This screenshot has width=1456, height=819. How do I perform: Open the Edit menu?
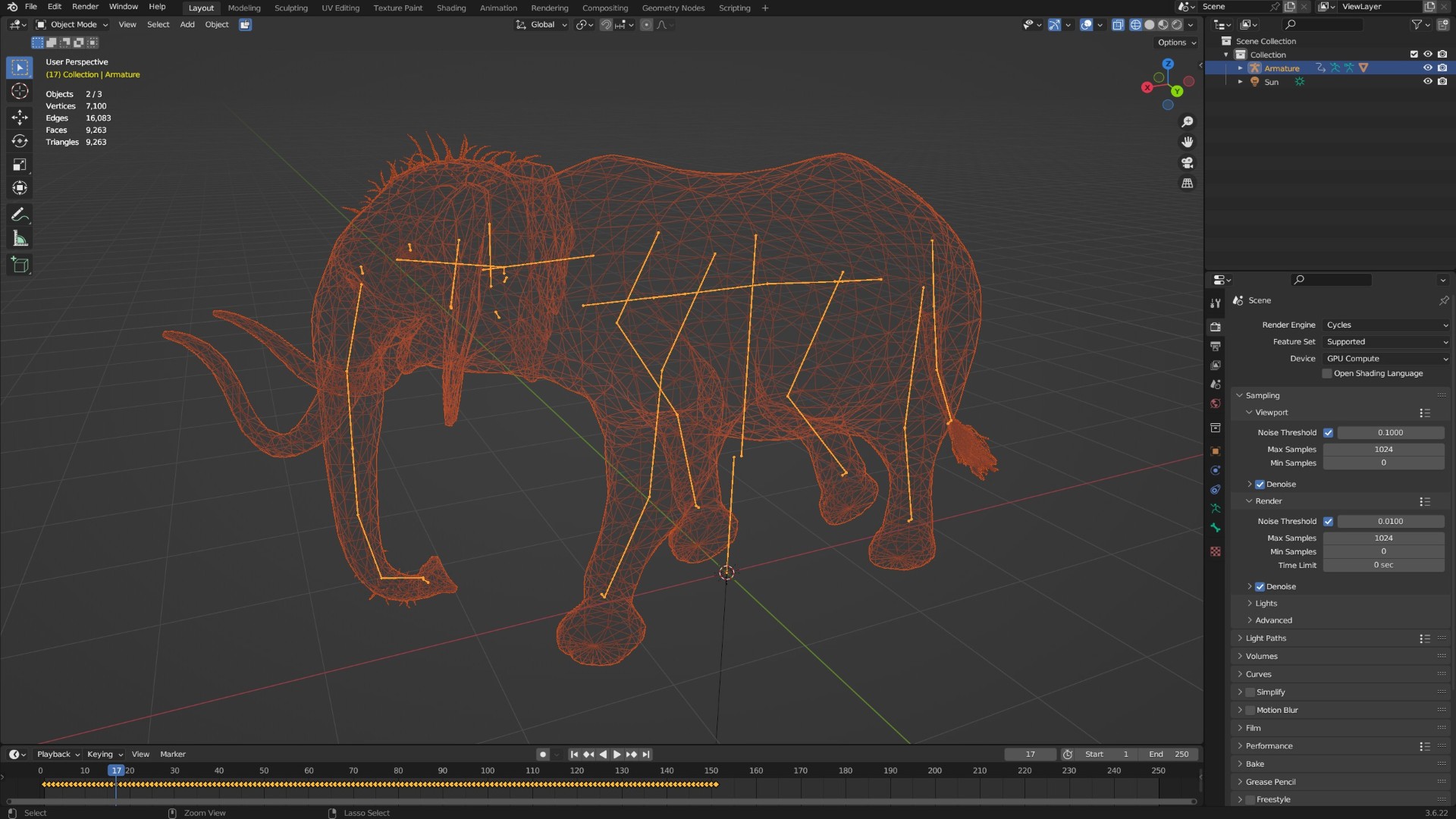[55, 7]
